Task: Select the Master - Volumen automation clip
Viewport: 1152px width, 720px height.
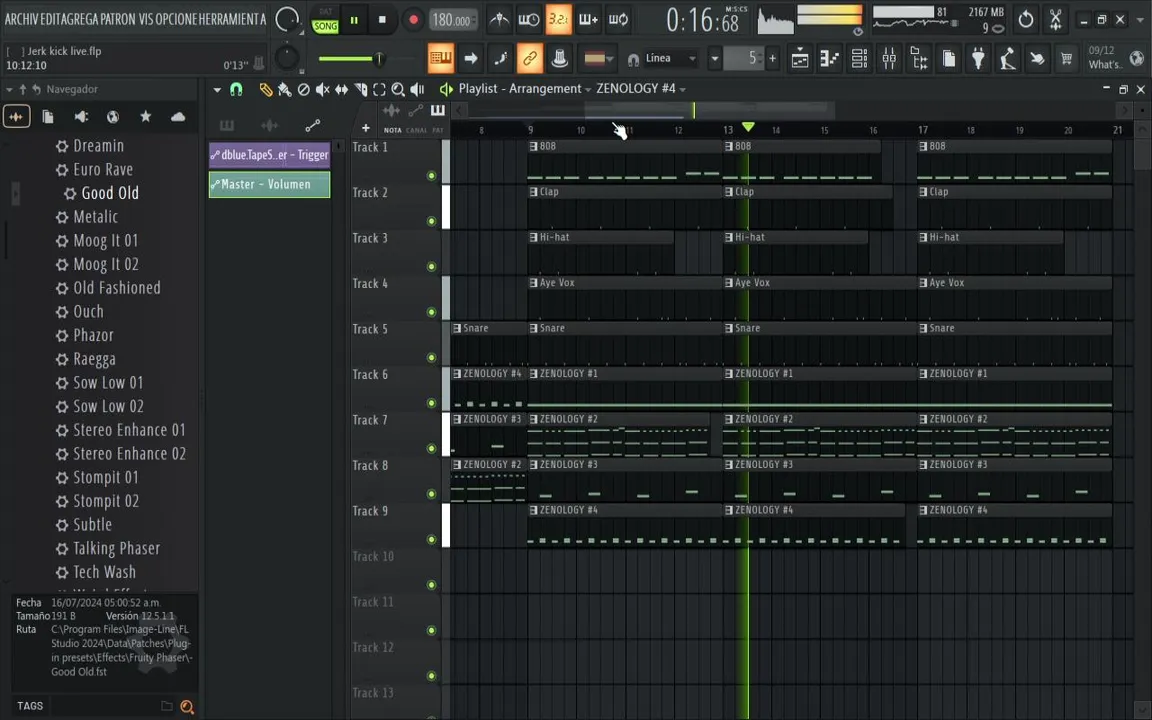Action: tap(270, 184)
